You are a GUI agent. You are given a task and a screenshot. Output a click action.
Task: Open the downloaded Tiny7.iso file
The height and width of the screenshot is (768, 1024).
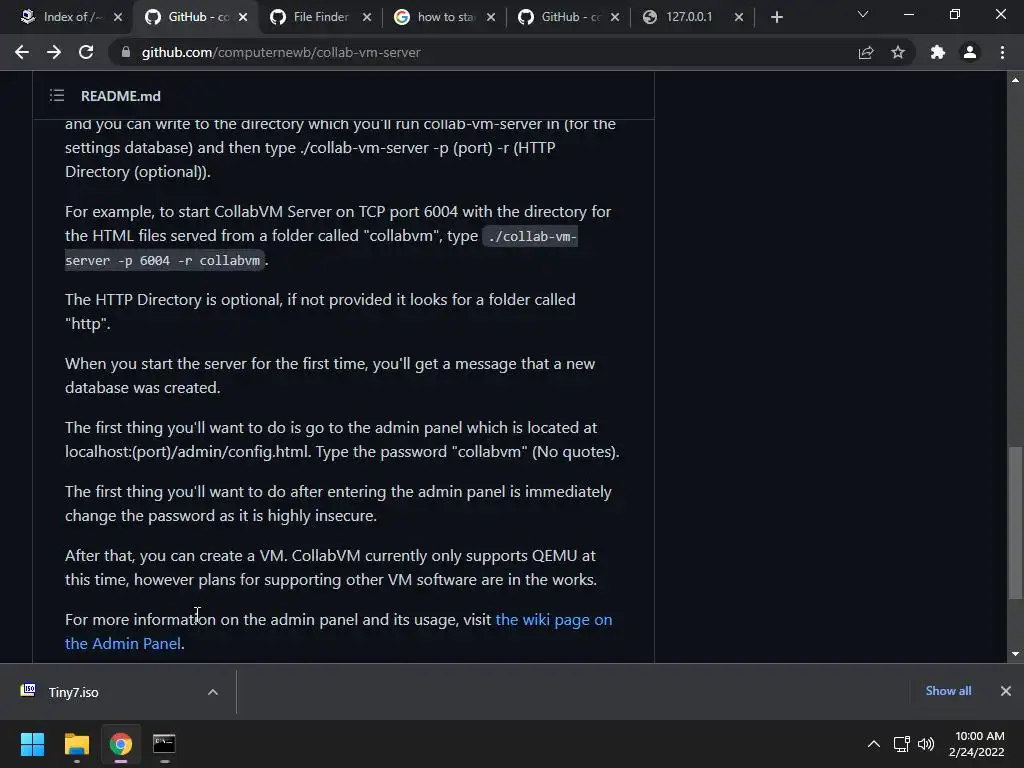point(73,692)
